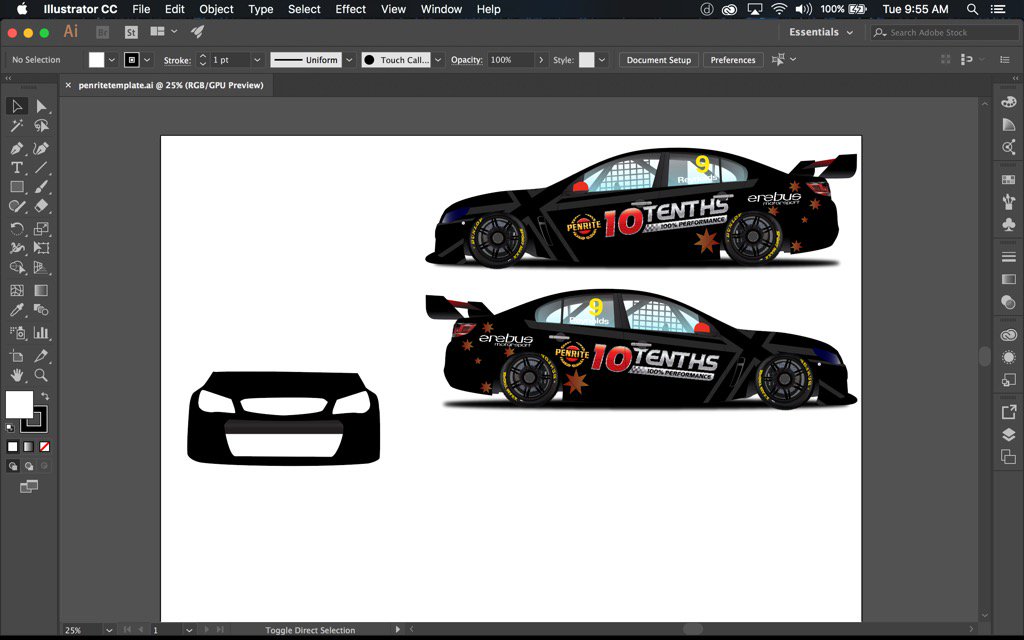Select the Artboard tool

click(17, 356)
